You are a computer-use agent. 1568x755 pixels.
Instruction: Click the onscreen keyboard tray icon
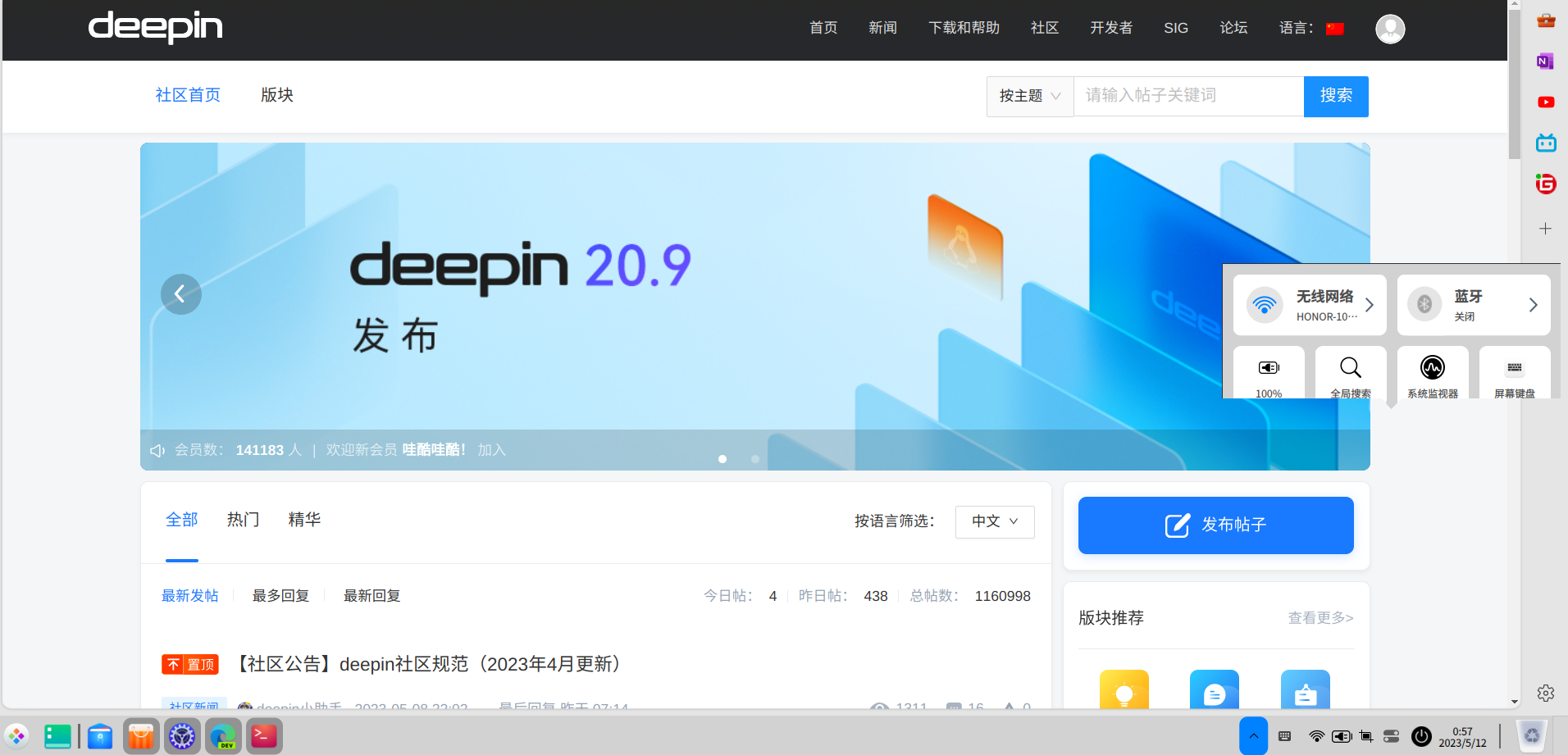coord(1285,736)
